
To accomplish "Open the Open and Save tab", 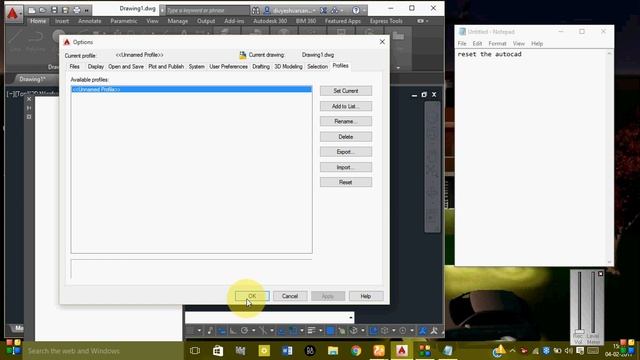I will point(126,67).
